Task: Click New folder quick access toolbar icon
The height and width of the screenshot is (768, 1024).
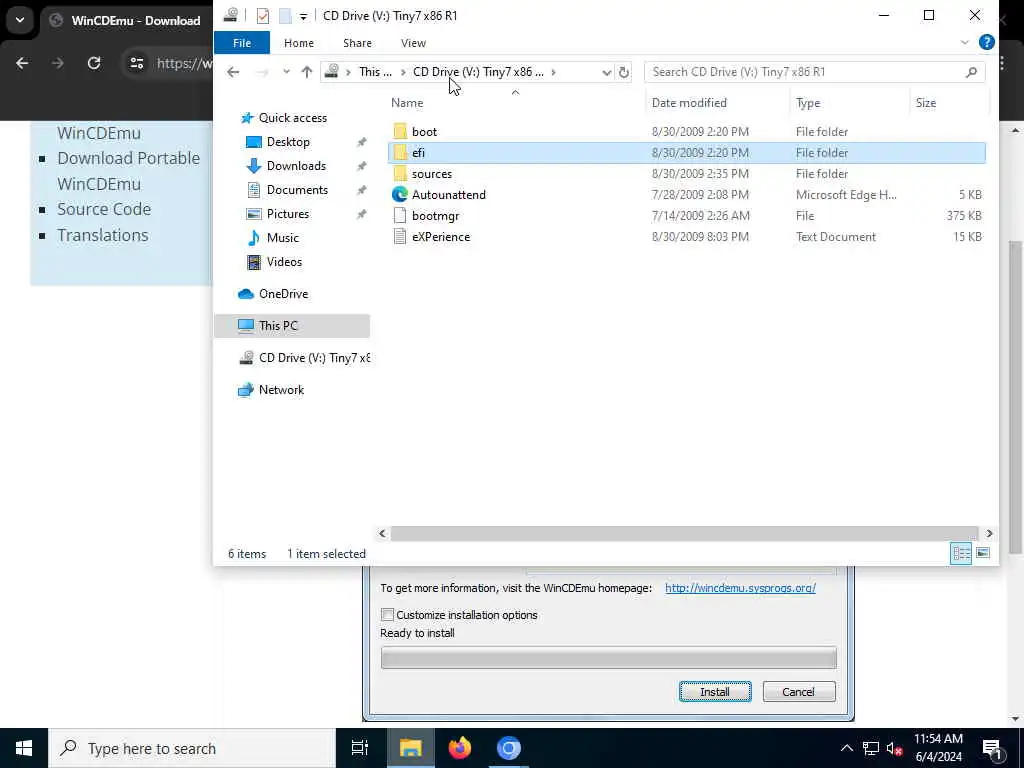Action: [285, 16]
